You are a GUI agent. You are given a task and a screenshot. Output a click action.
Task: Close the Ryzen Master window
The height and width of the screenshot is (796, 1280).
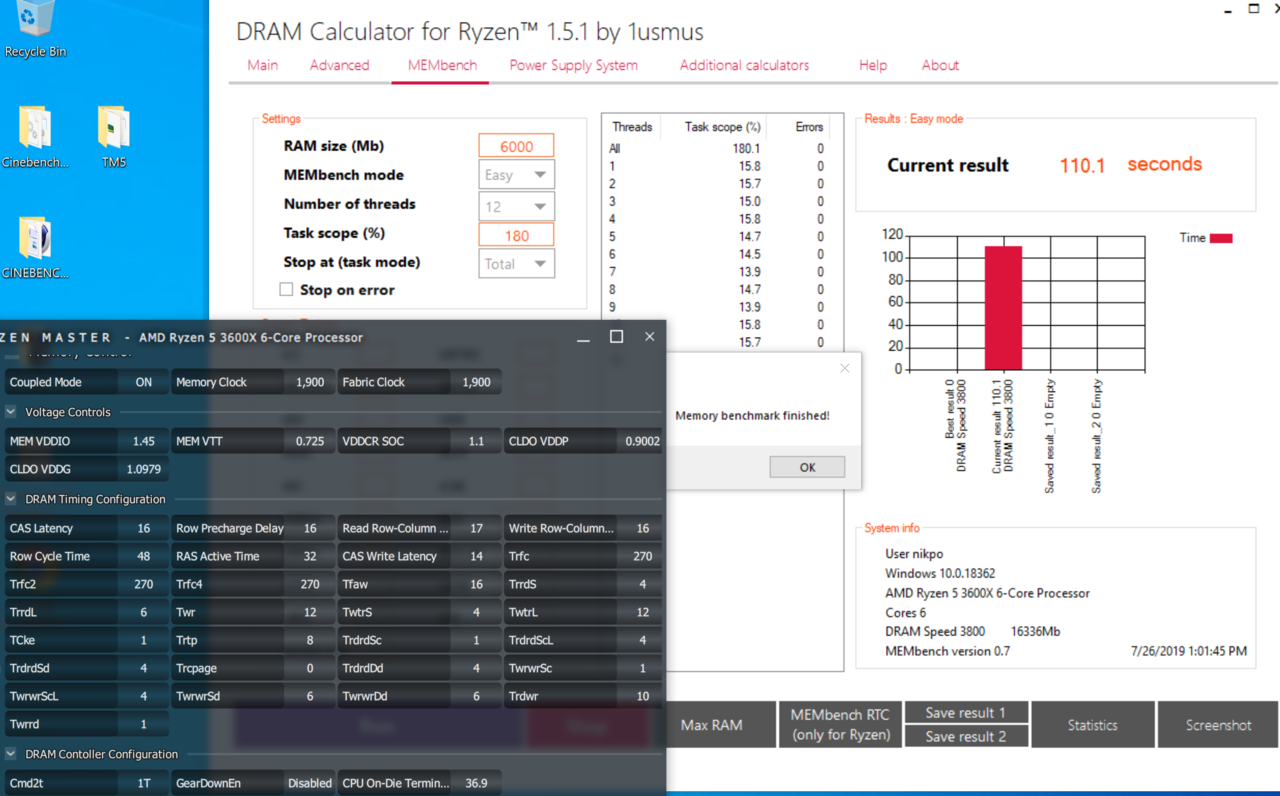tap(649, 337)
